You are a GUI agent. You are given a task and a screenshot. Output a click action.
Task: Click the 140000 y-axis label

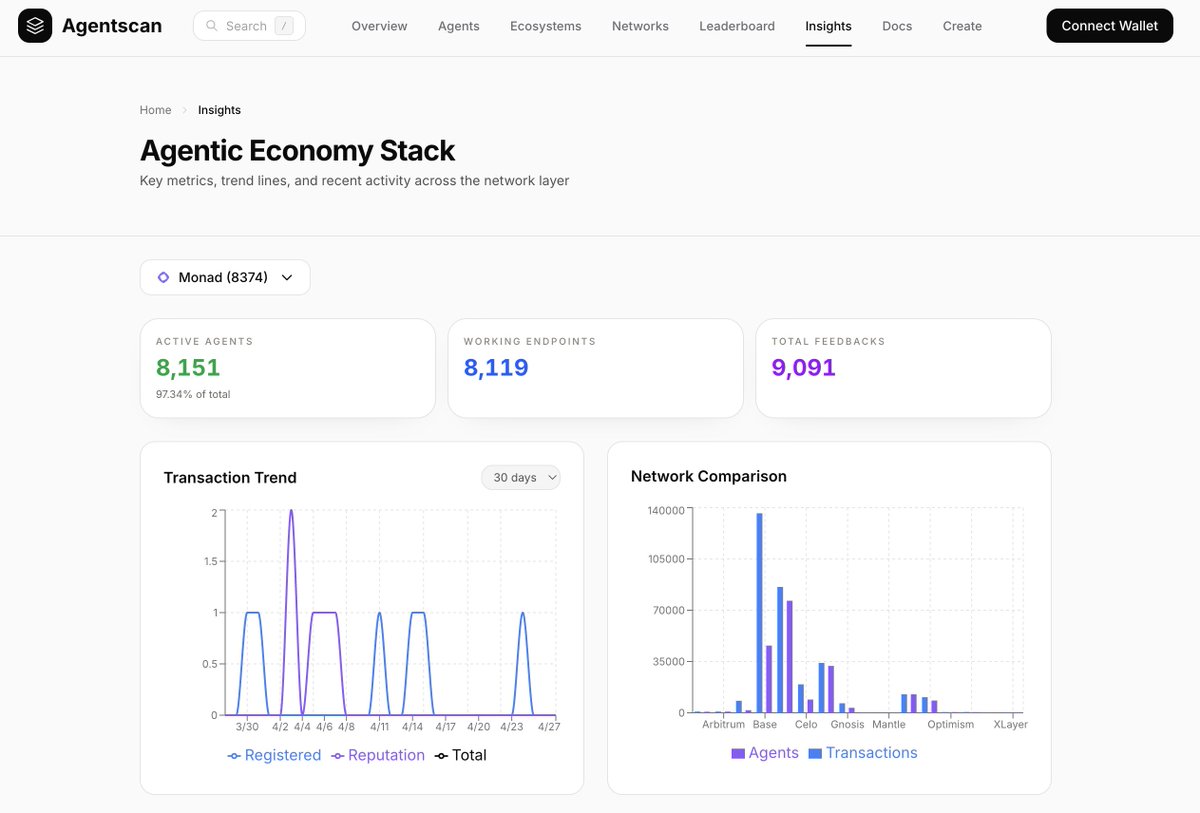point(666,510)
